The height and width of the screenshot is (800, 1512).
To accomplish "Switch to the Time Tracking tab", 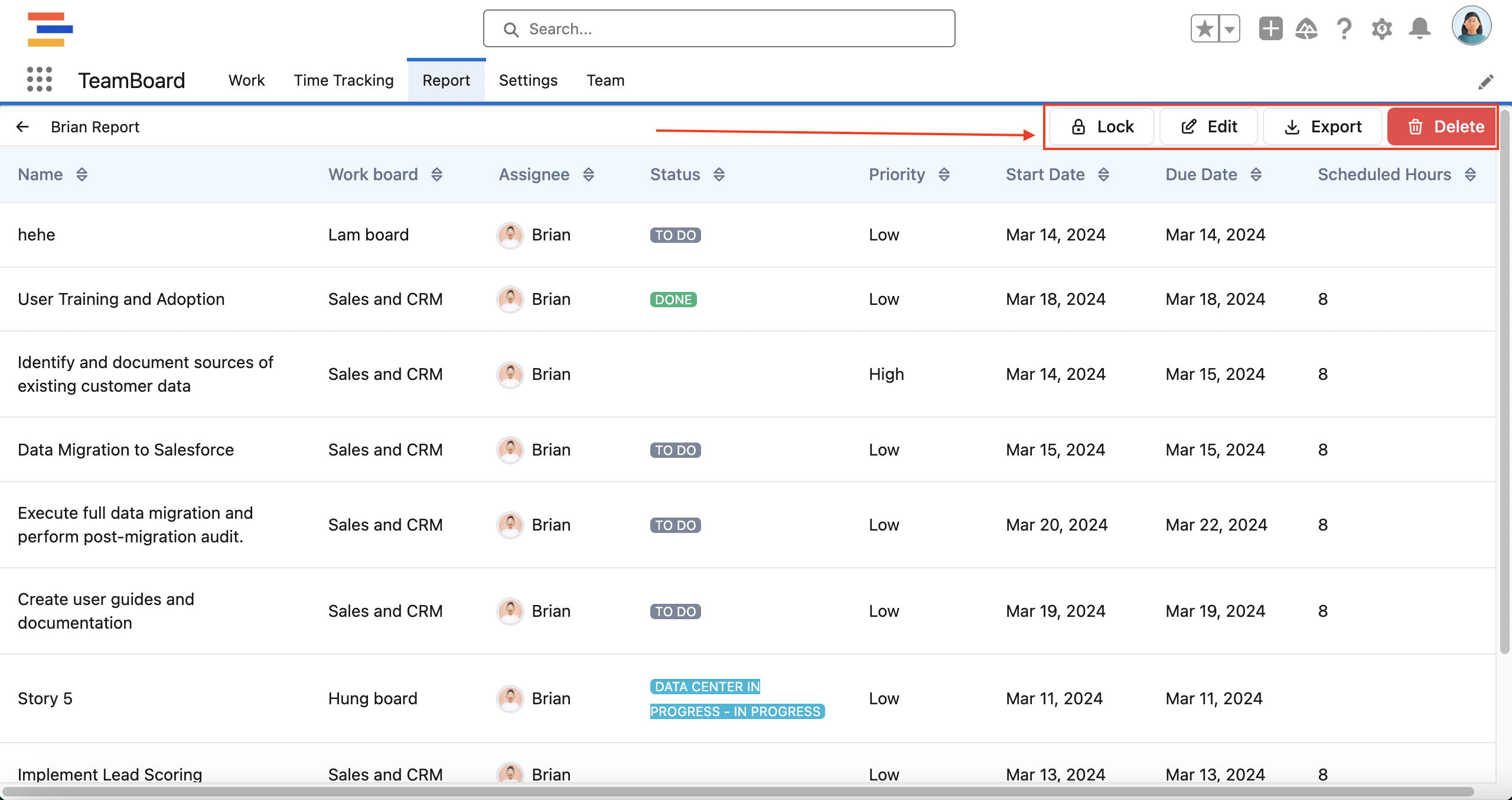I will [x=344, y=80].
